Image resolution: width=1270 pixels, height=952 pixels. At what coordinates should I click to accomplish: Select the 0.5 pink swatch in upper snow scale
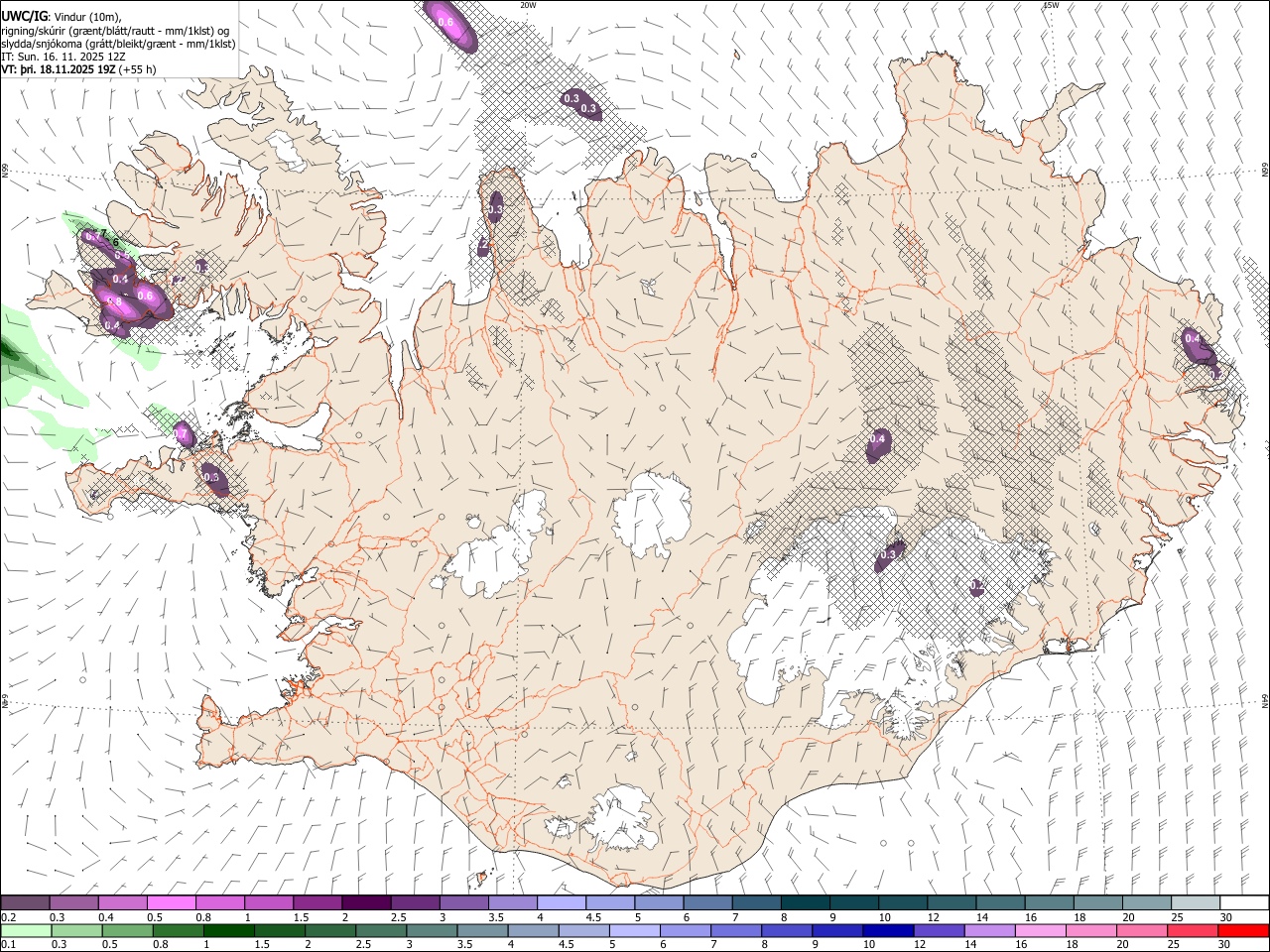point(172,902)
